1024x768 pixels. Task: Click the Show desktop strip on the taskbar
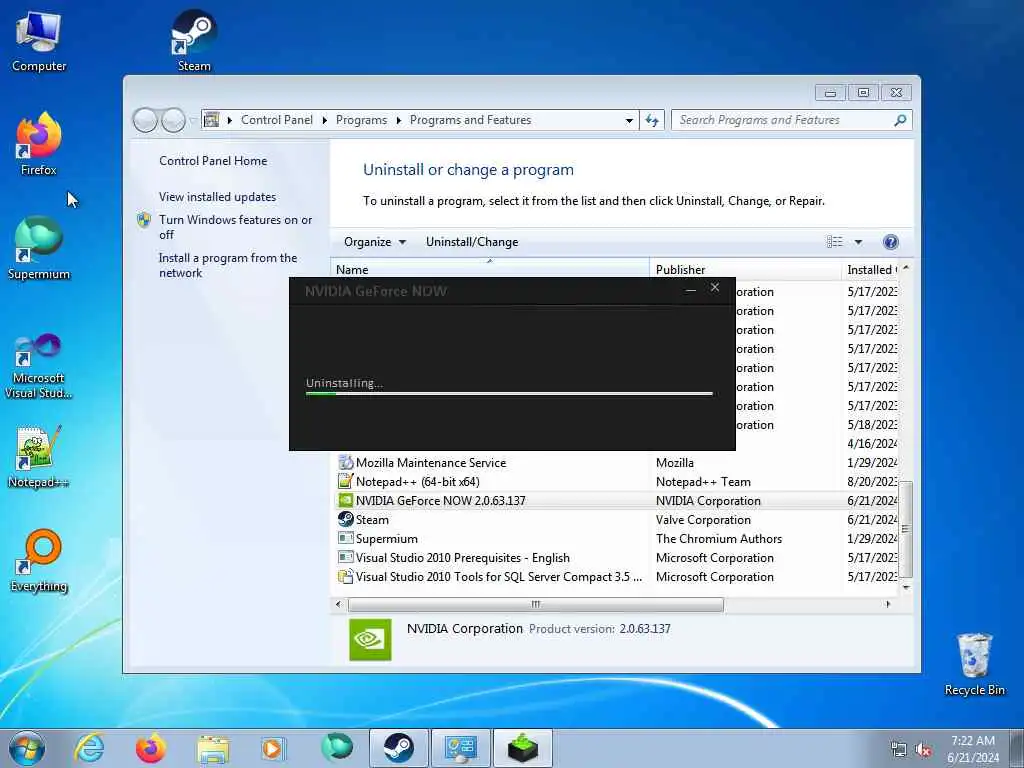pos(1017,748)
